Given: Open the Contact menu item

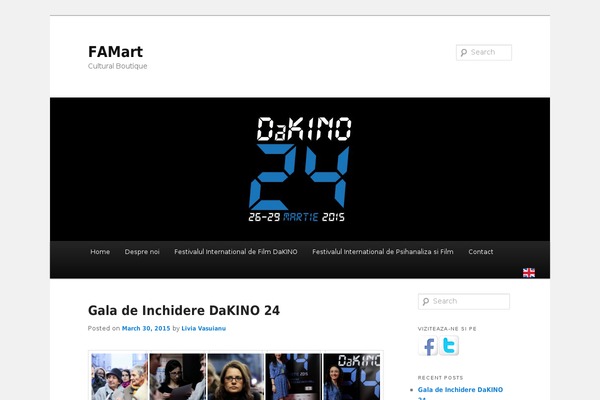Looking at the screenshot, I should click(x=481, y=252).
